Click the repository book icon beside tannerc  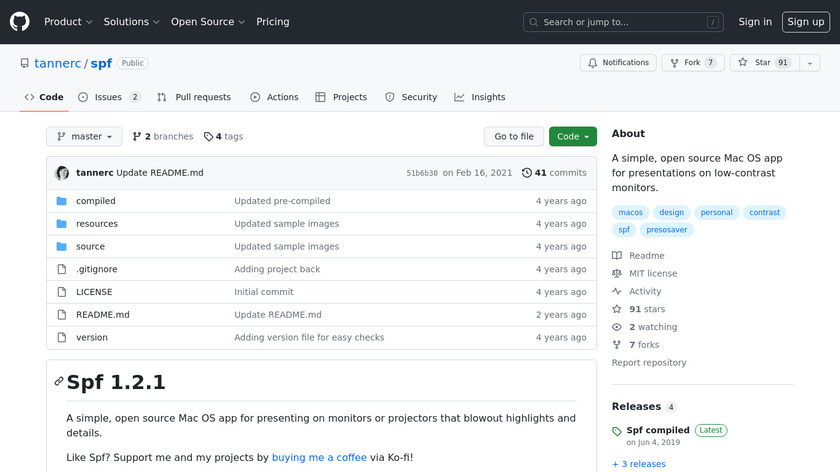25,63
